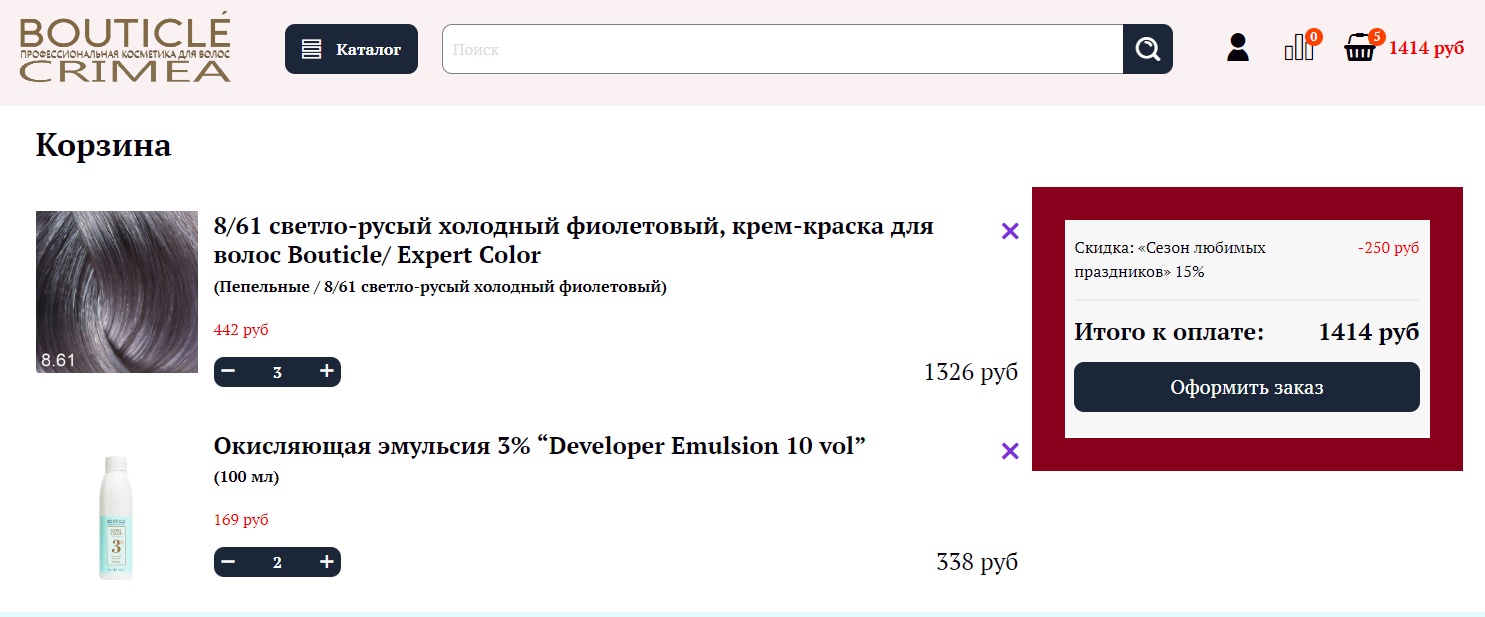This screenshot has height=617, width=1485.
Task: Click the (100 мл) variant label
Action: [x=246, y=477]
